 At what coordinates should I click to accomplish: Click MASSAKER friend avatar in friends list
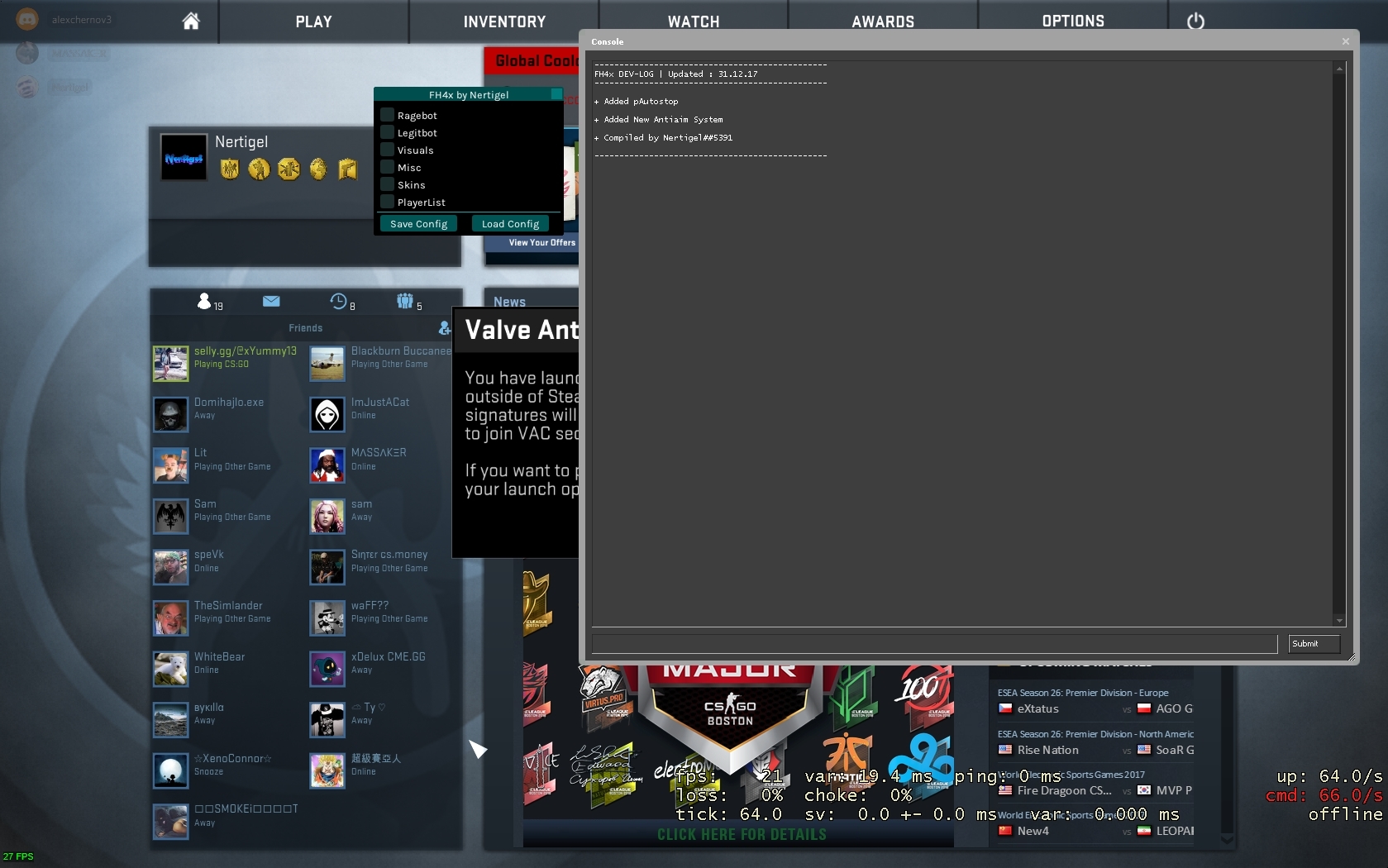coord(327,465)
